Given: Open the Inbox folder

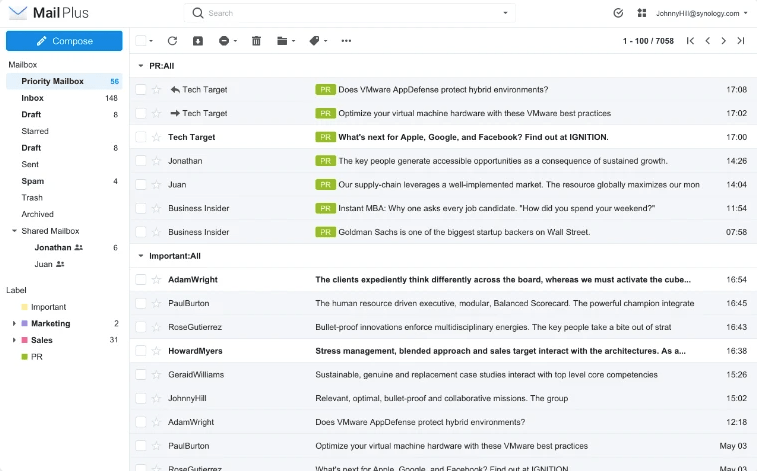Looking at the screenshot, I should point(64,98).
